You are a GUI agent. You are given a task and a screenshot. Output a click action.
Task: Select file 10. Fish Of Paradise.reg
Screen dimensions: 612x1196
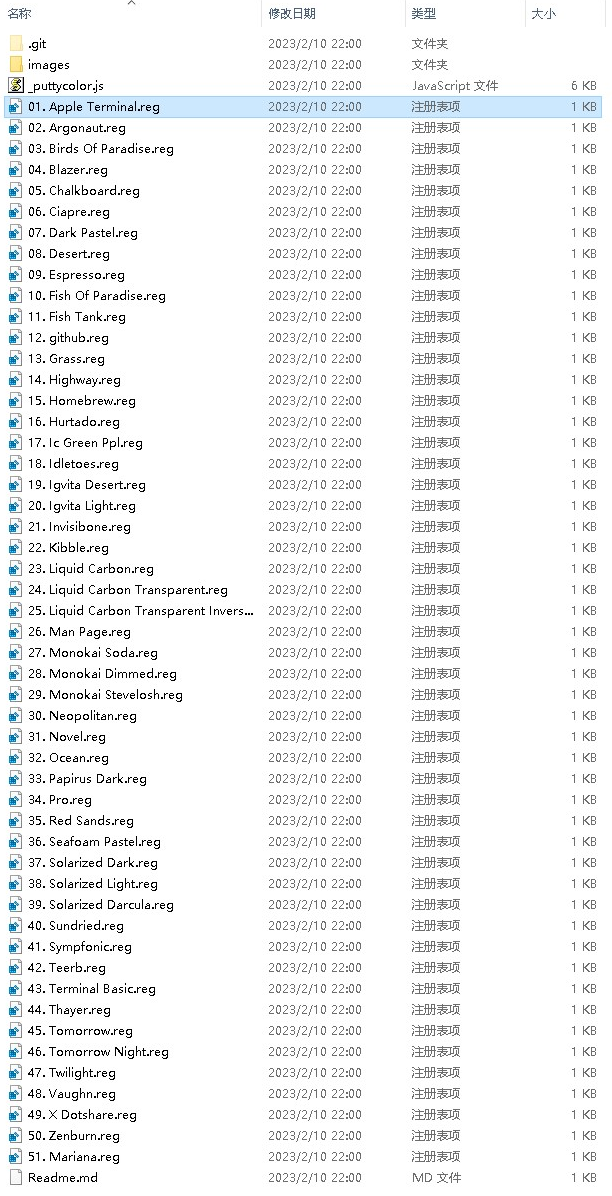coord(97,295)
